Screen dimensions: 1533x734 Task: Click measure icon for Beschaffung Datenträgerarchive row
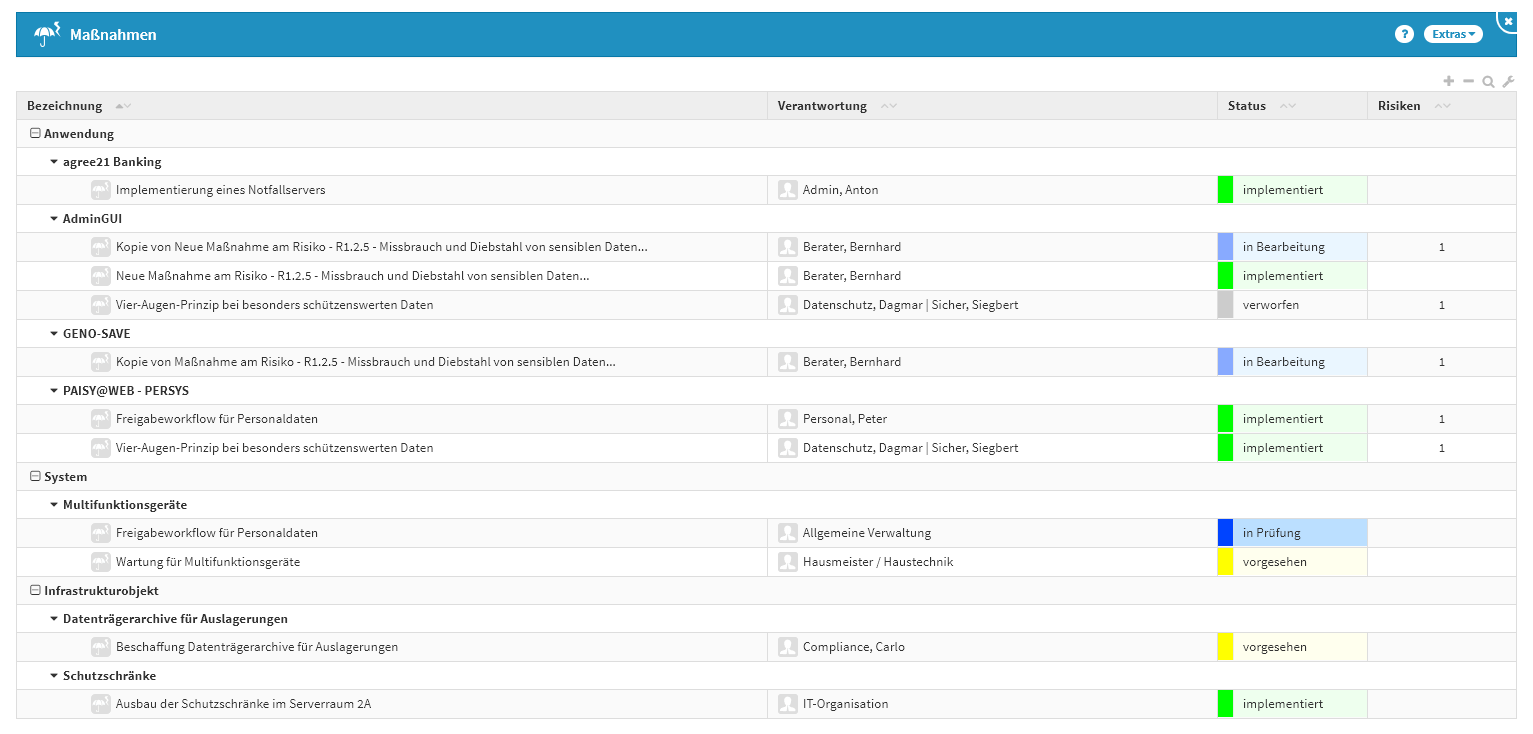tap(100, 647)
